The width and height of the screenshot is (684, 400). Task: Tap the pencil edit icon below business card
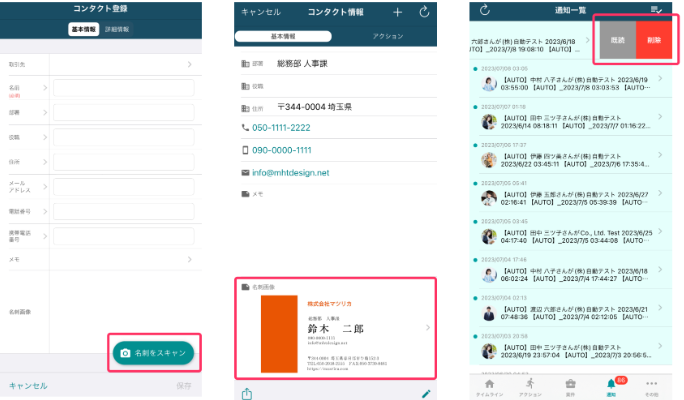pos(427,393)
